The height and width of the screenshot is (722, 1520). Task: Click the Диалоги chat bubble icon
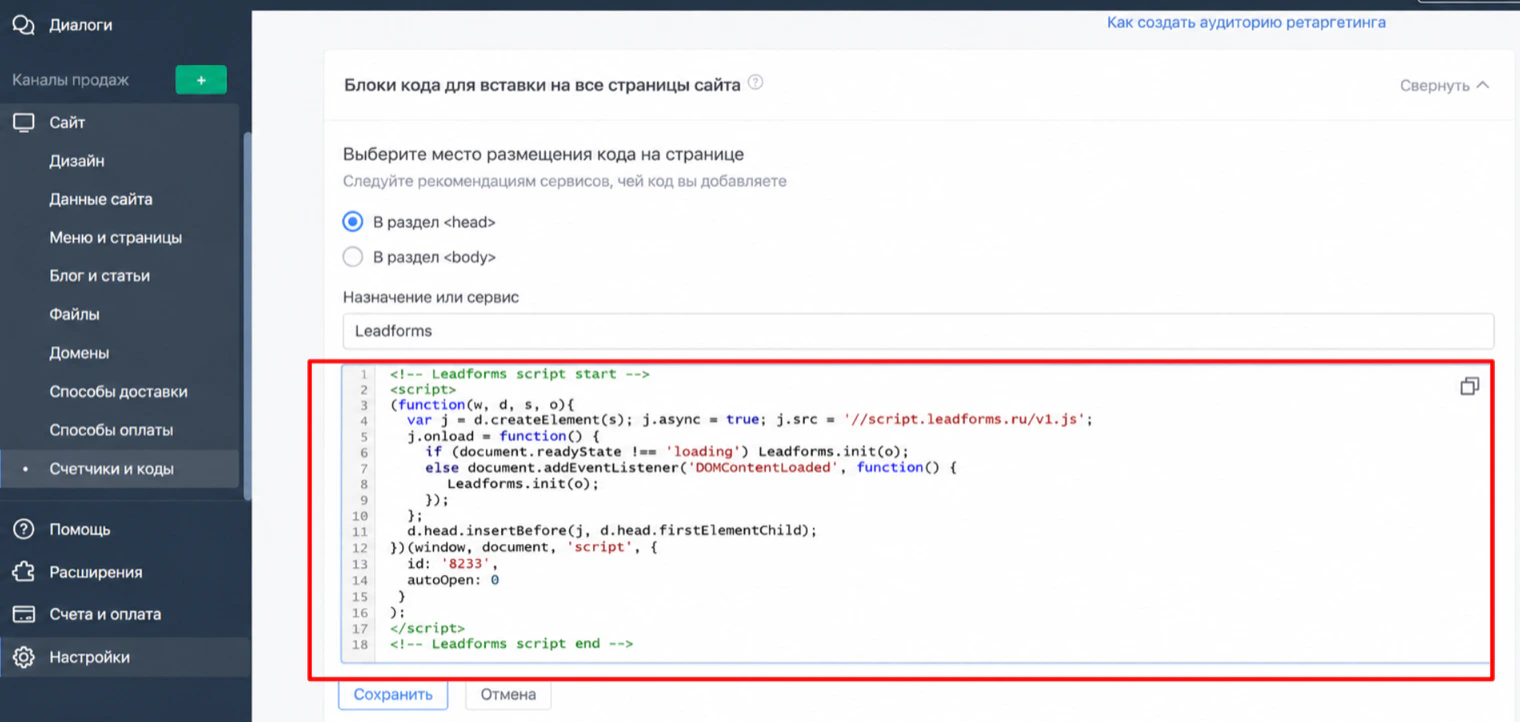point(23,25)
